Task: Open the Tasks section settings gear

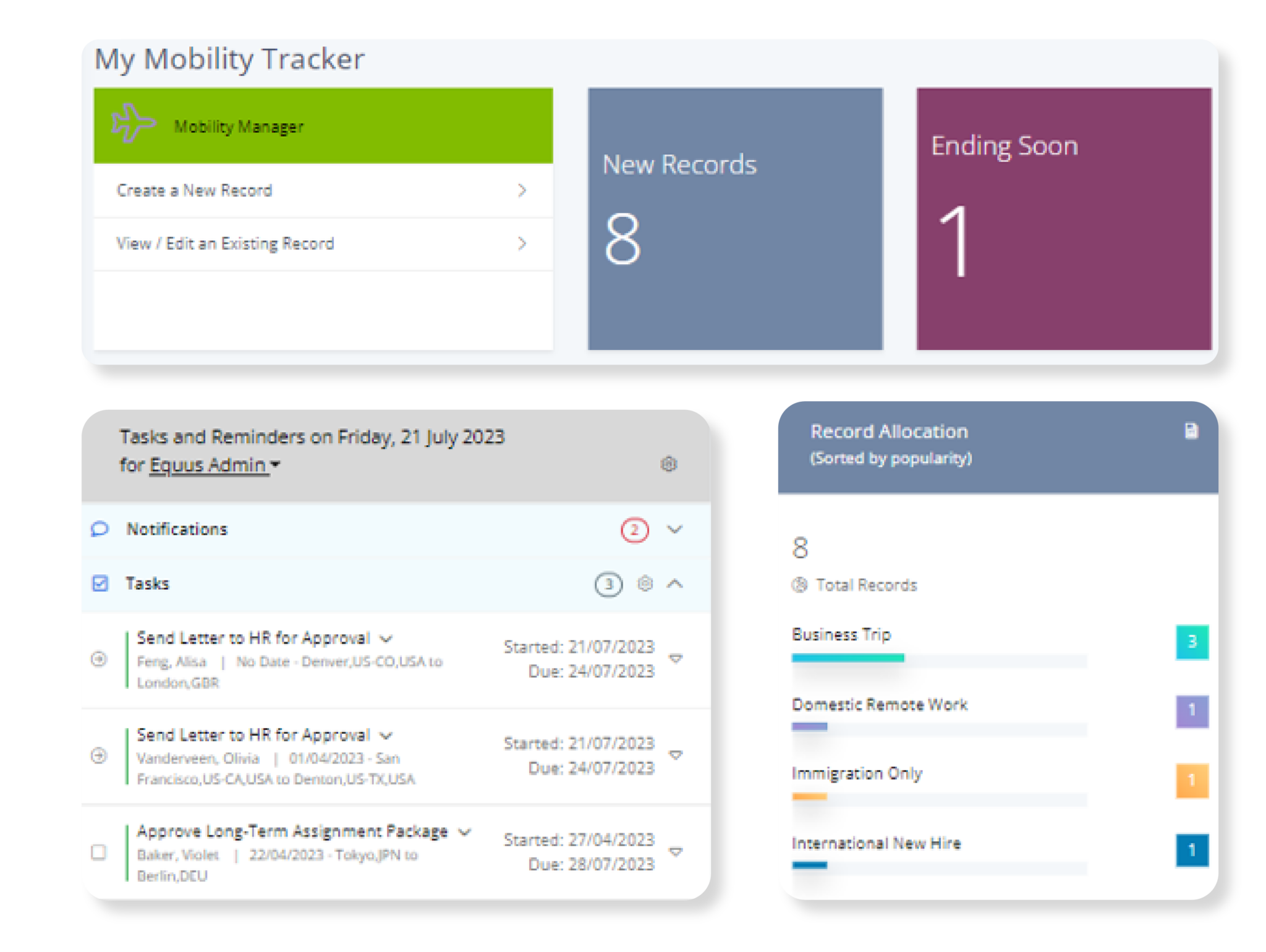Action: (x=645, y=583)
